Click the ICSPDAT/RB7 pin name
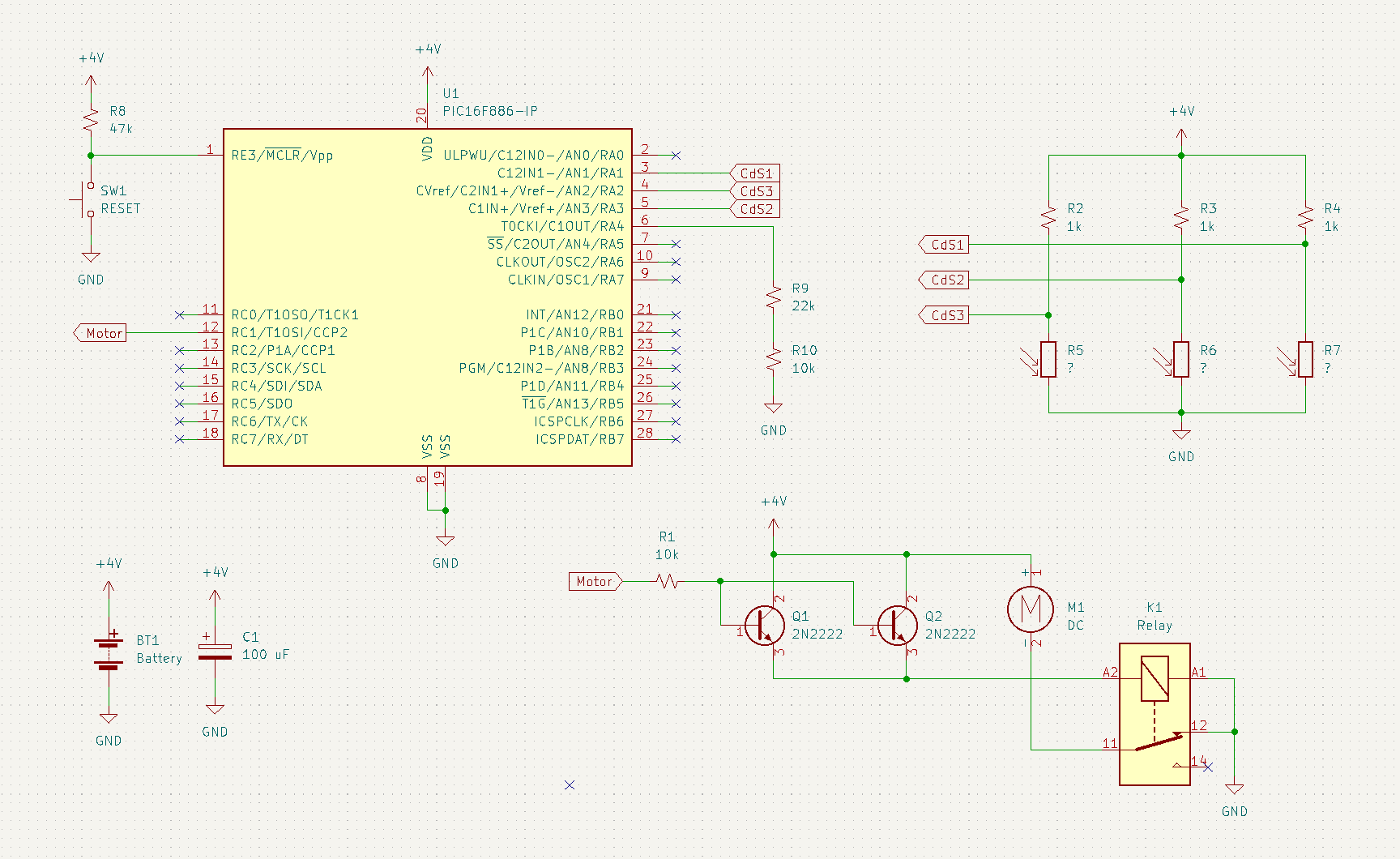The height and width of the screenshot is (859, 1400). 580,439
